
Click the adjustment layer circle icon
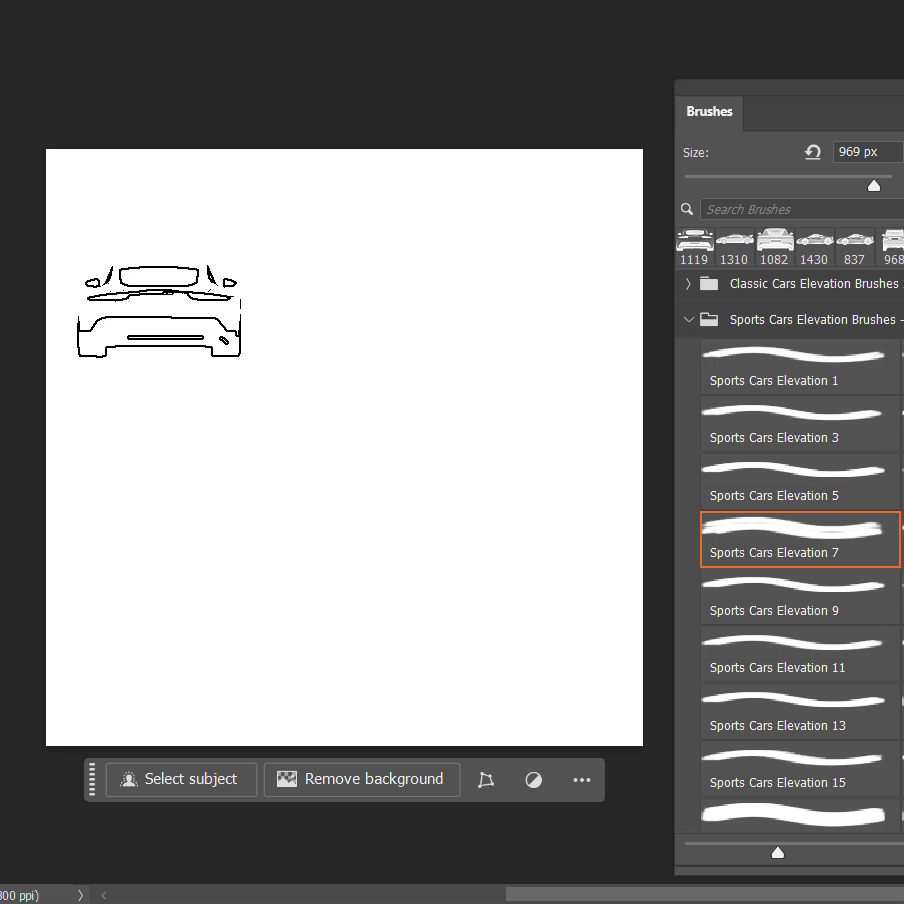pyautogui.click(x=533, y=779)
